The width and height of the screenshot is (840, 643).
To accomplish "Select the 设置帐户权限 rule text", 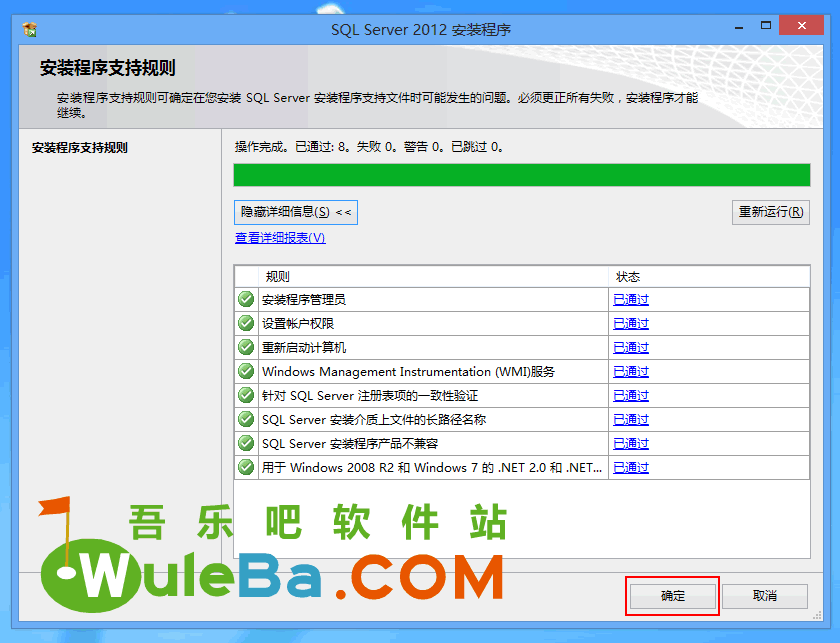I will point(298,324).
